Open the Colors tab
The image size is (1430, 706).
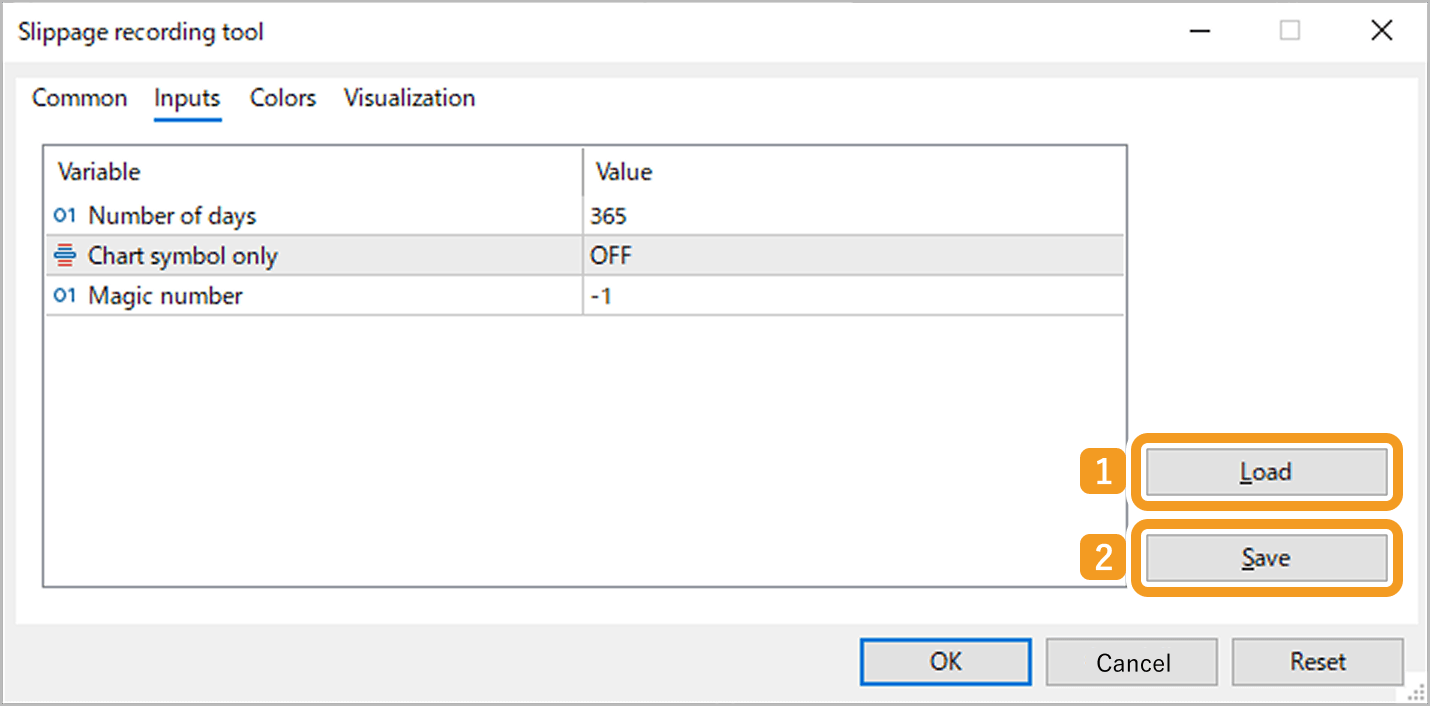[283, 98]
